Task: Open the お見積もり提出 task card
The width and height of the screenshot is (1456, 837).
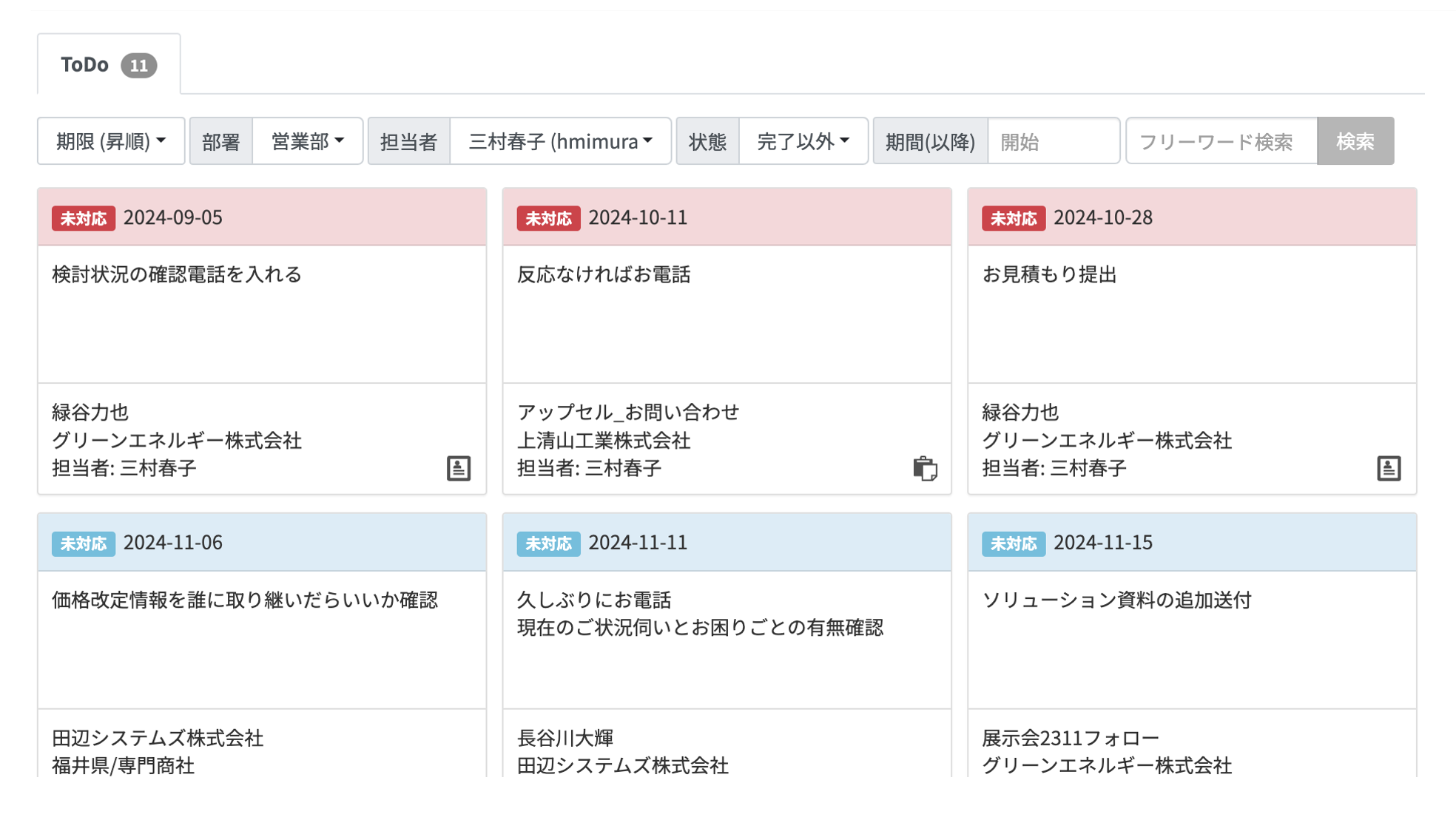Action: (x=1048, y=275)
